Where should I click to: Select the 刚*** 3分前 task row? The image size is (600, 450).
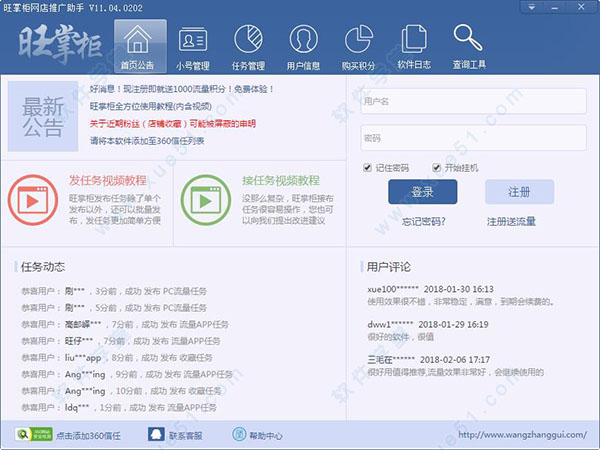point(114,291)
